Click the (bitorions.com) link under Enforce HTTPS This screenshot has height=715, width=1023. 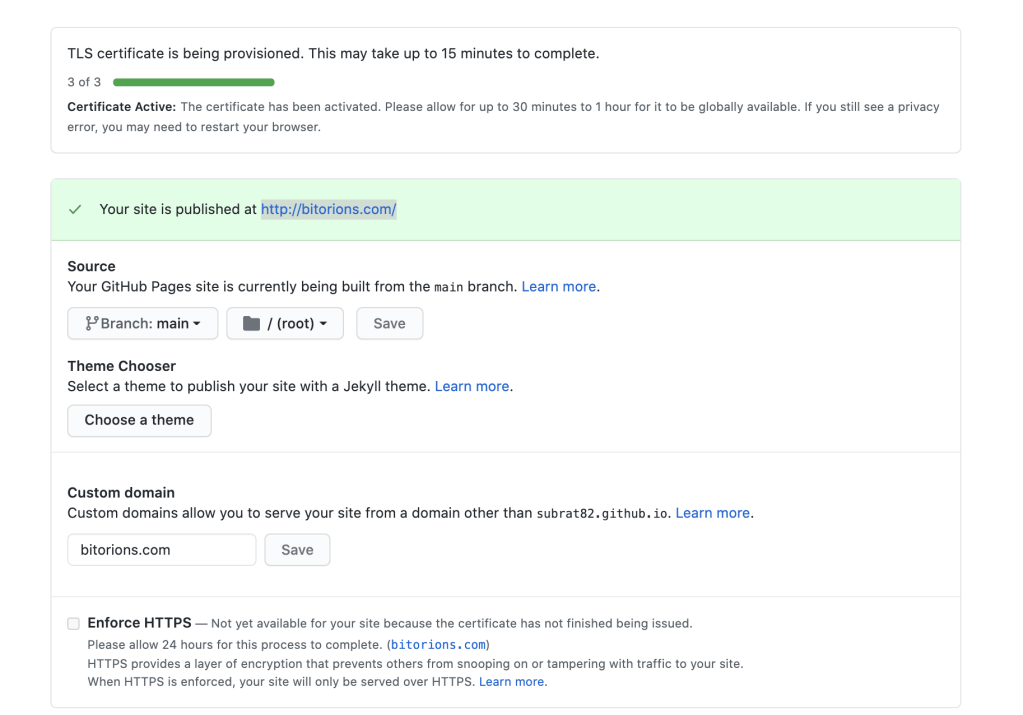438,645
